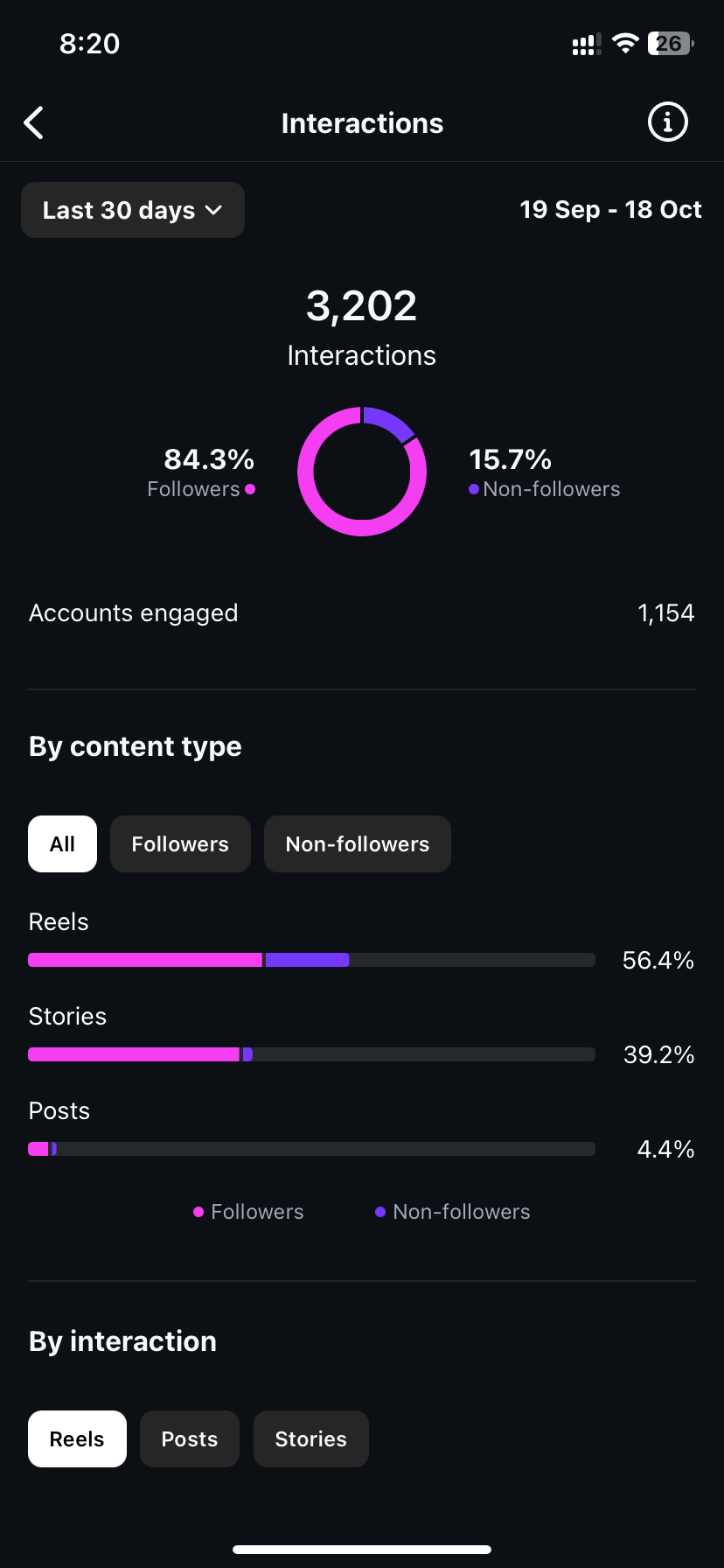
Task: Tap the Accounts engaged row
Action: click(x=362, y=613)
